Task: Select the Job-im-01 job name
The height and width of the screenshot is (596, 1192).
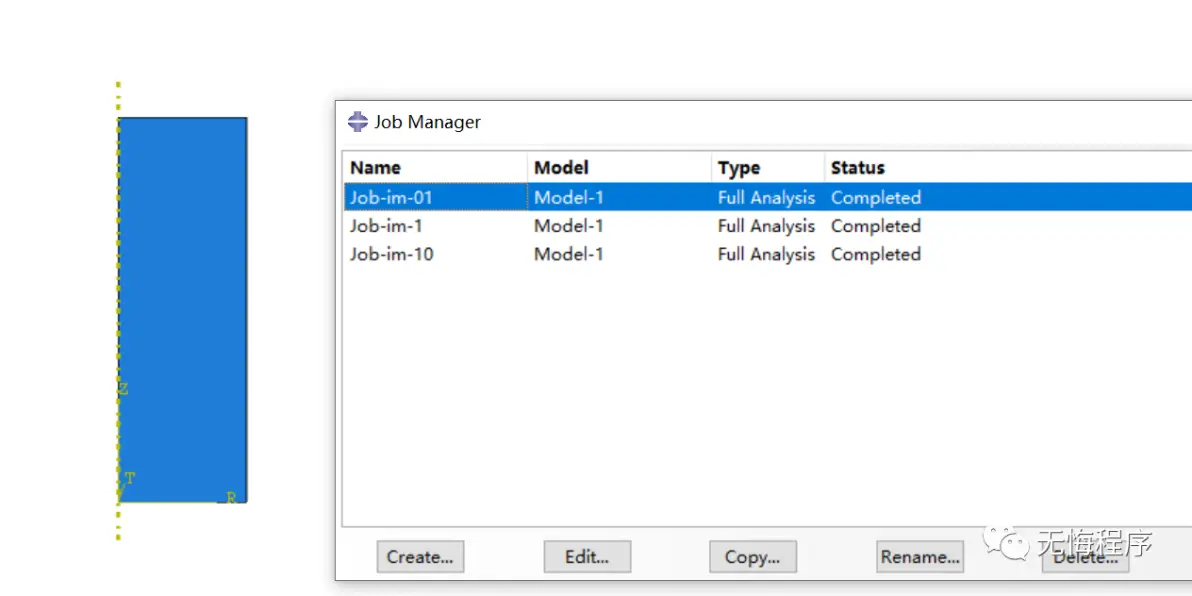Action: point(391,198)
